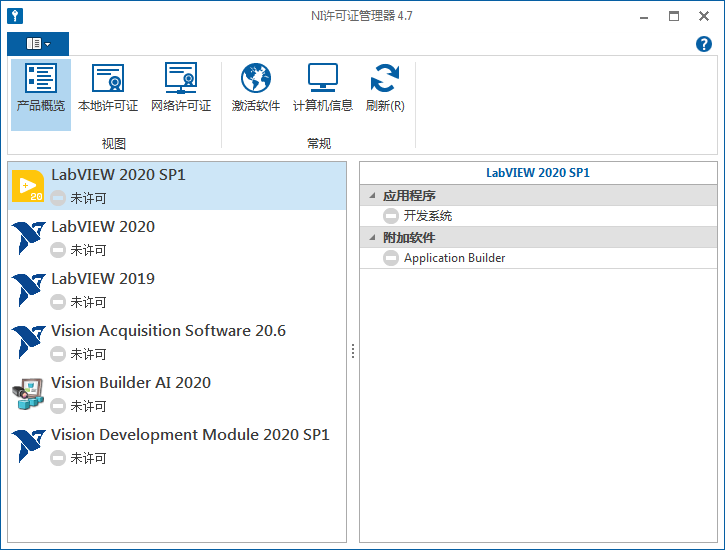This screenshot has width=725, height=550.
Task: Click 未许可 status under Vision Acquisition Software
Action: (x=88, y=354)
